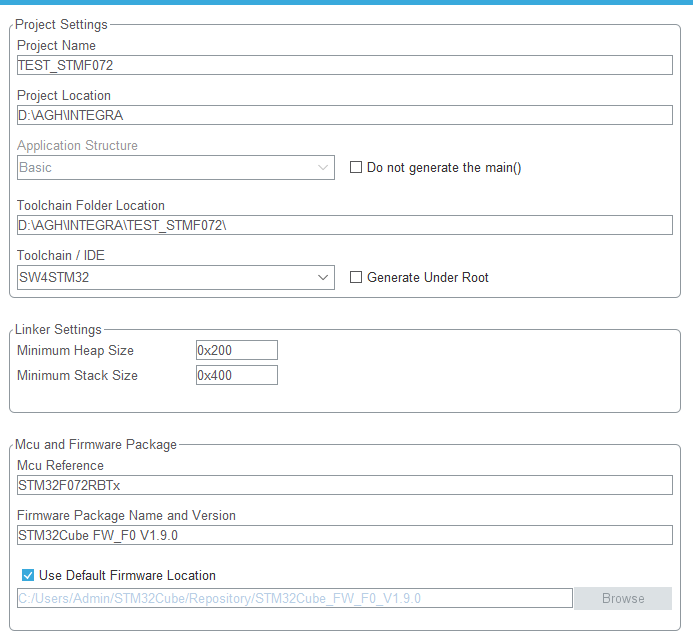The image size is (693, 644).
Task: Click the firmware repository path field
Action: pyautogui.click(x=295, y=598)
